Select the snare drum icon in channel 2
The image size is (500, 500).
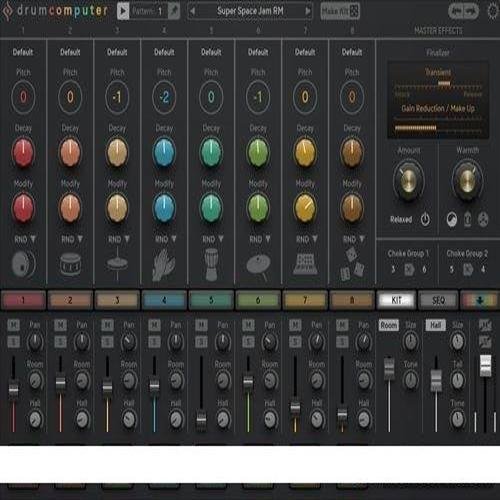[x=70, y=264]
